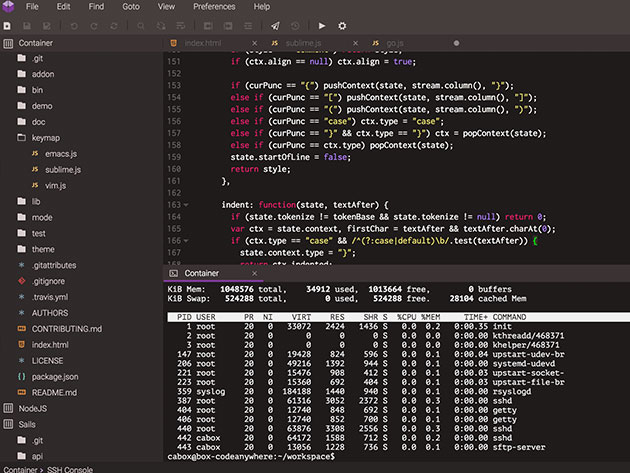Open the Preferences menu

coord(214,7)
